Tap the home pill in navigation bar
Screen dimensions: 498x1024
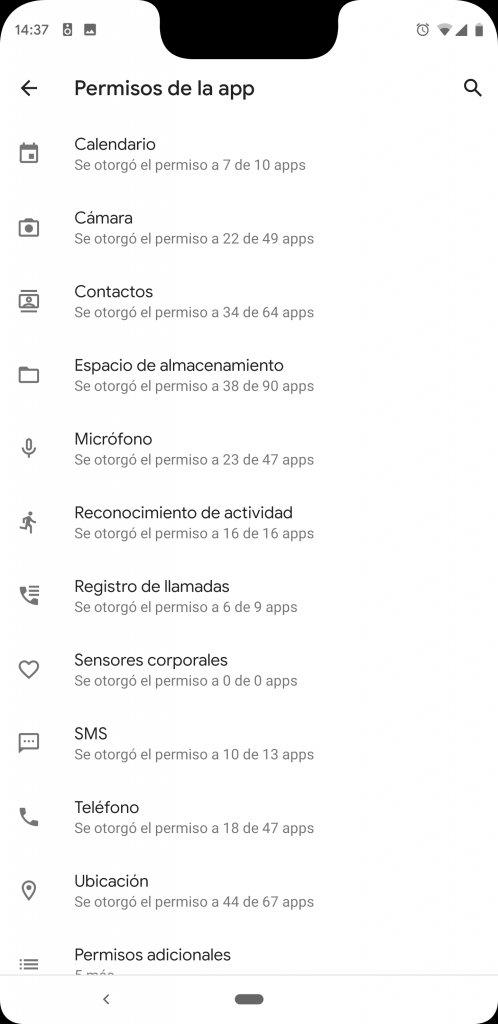(249, 999)
